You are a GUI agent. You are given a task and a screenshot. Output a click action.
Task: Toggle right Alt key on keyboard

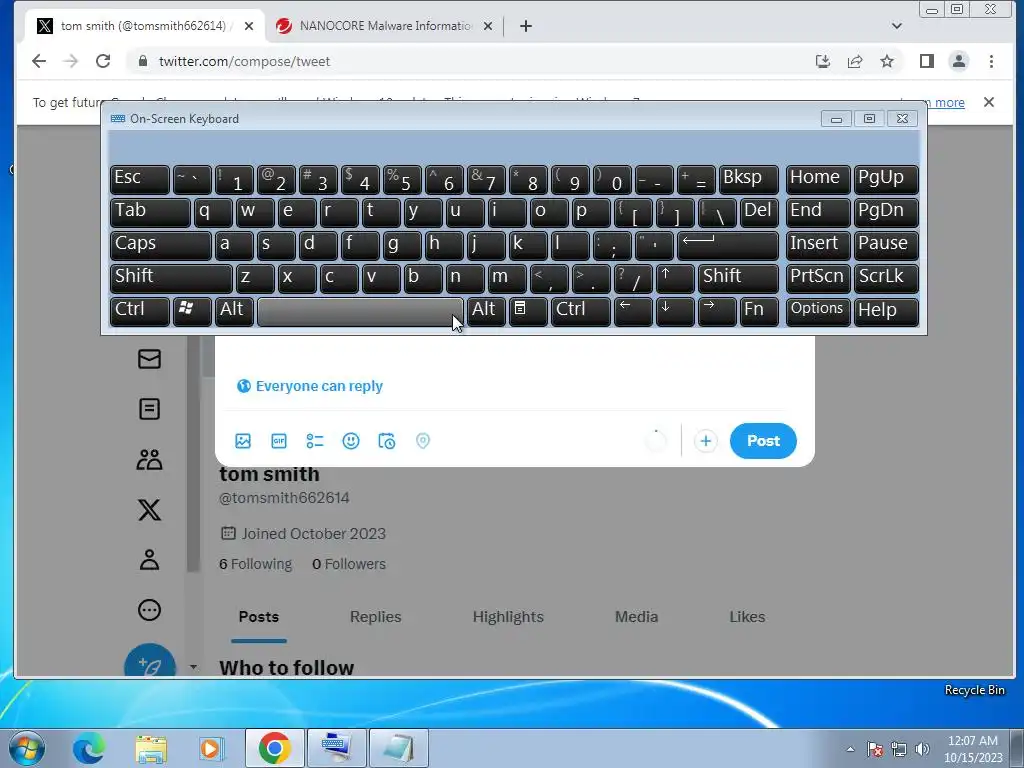[x=487, y=311]
